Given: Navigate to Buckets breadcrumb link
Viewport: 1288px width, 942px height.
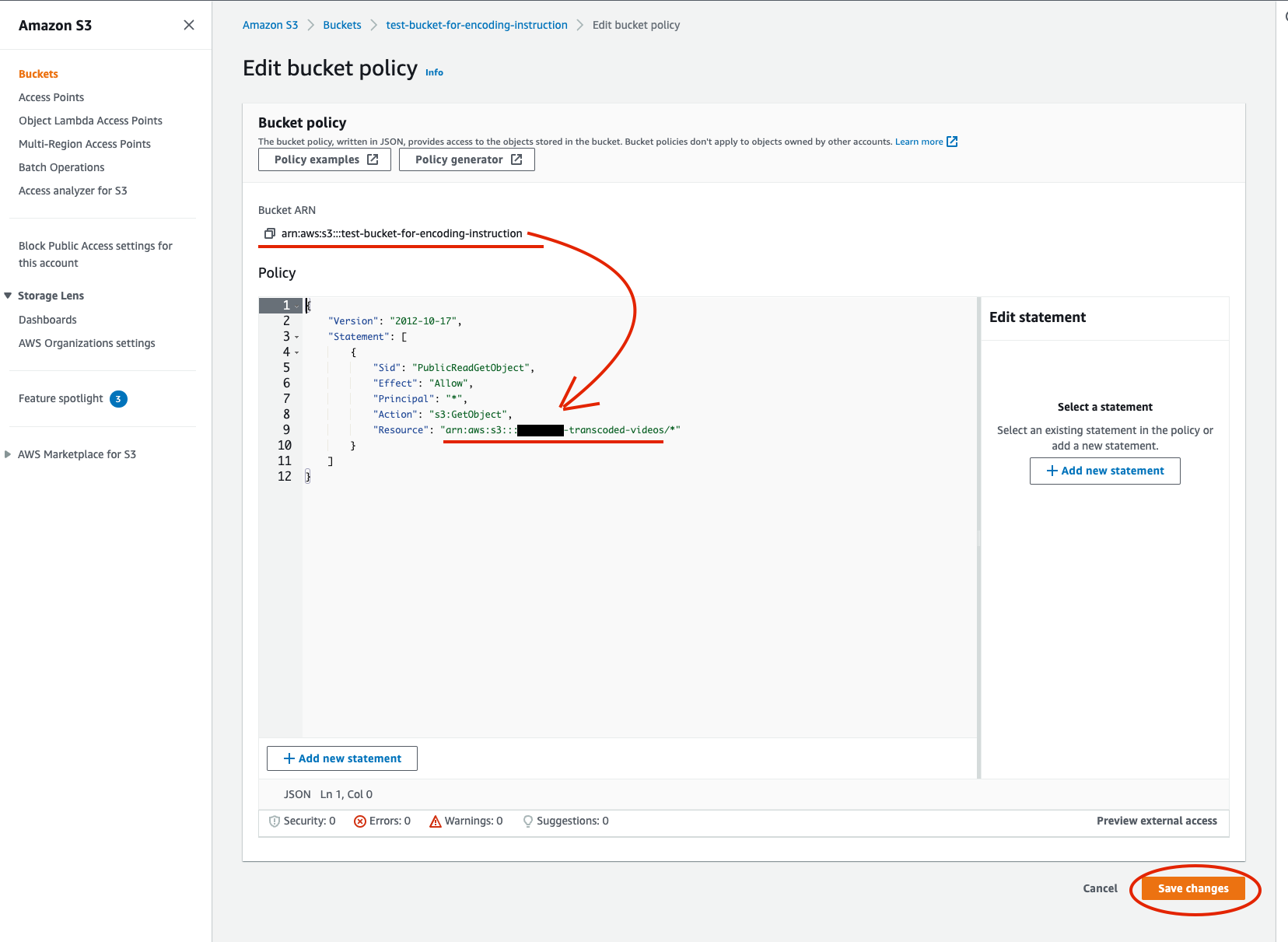Looking at the screenshot, I should click(x=342, y=25).
